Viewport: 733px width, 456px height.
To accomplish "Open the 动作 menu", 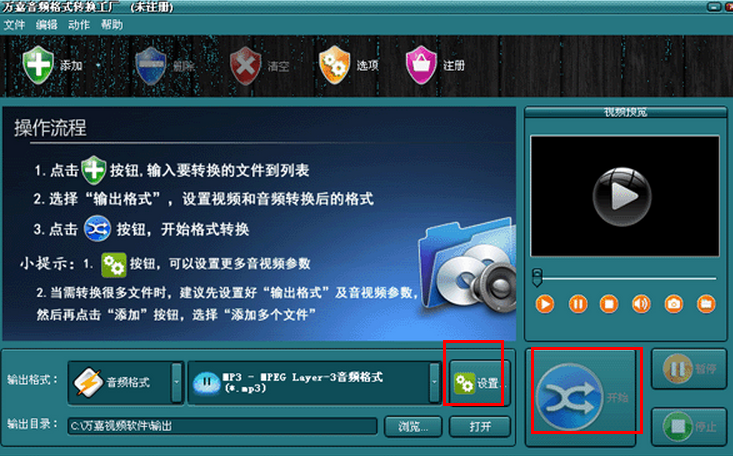I will pyautogui.click(x=79, y=25).
